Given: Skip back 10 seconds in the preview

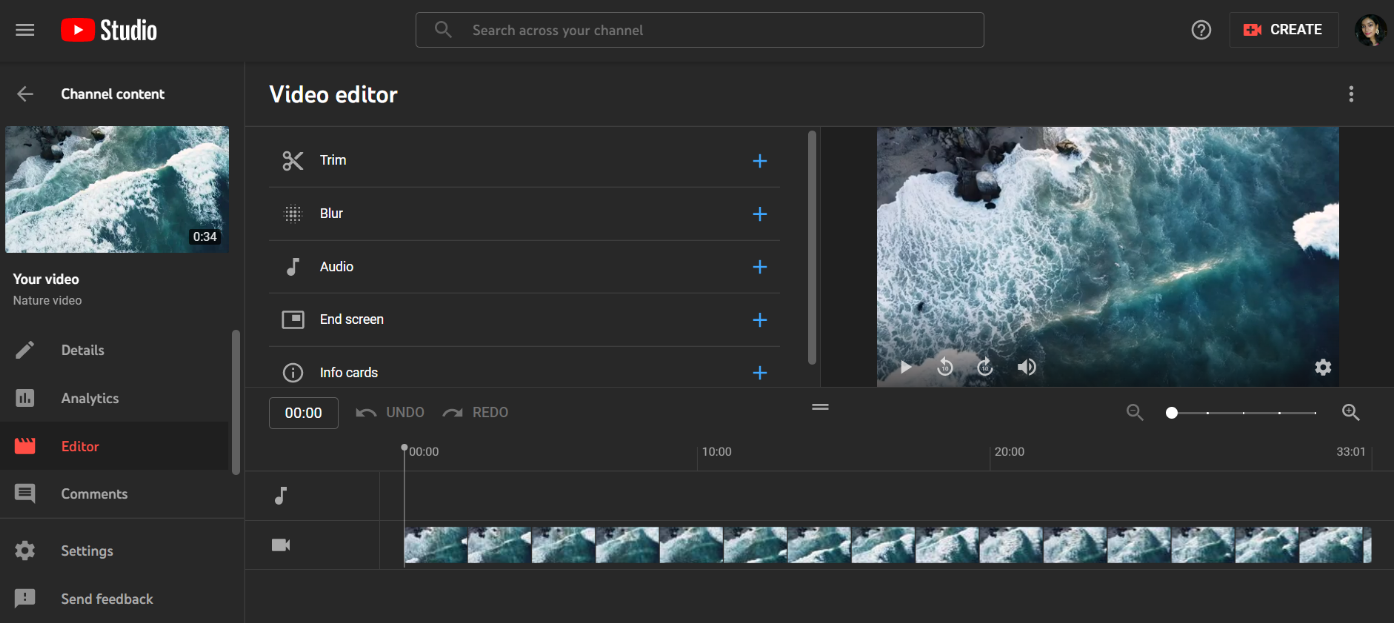Looking at the screenshot, I should pyautogui.click(x=945, y=367).
